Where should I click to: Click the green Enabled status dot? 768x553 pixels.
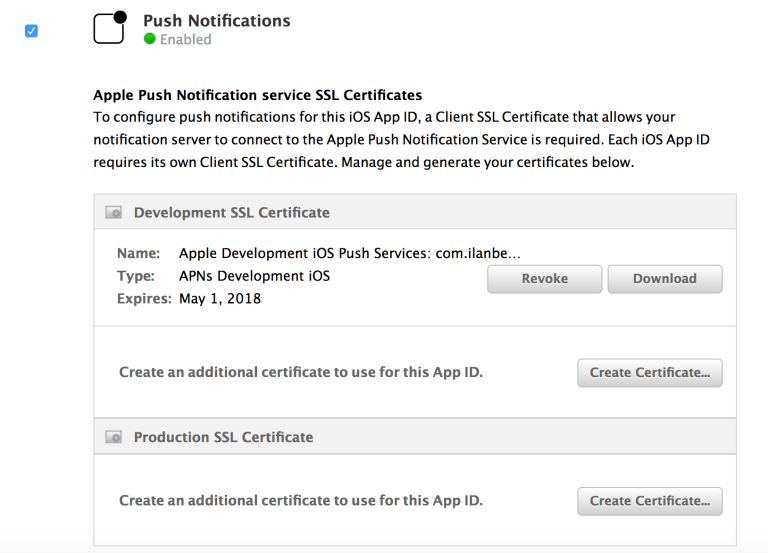coord(150,40)
